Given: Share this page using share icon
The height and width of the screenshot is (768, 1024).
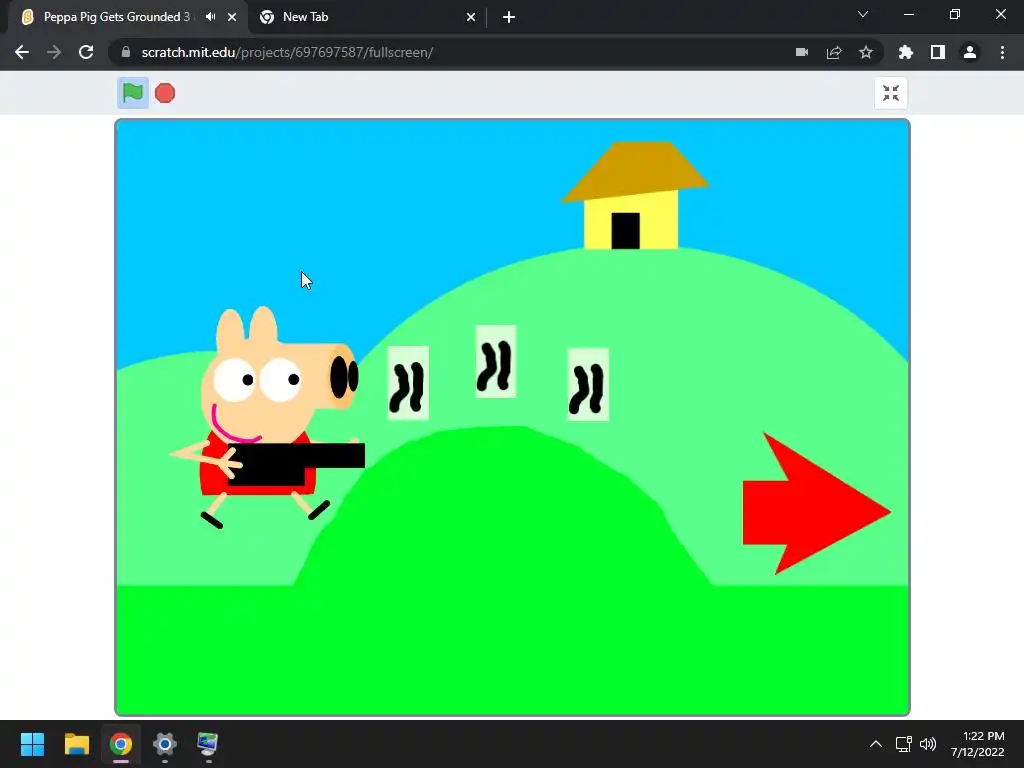Looking at the screenshot, I should (x=834, y=52).
